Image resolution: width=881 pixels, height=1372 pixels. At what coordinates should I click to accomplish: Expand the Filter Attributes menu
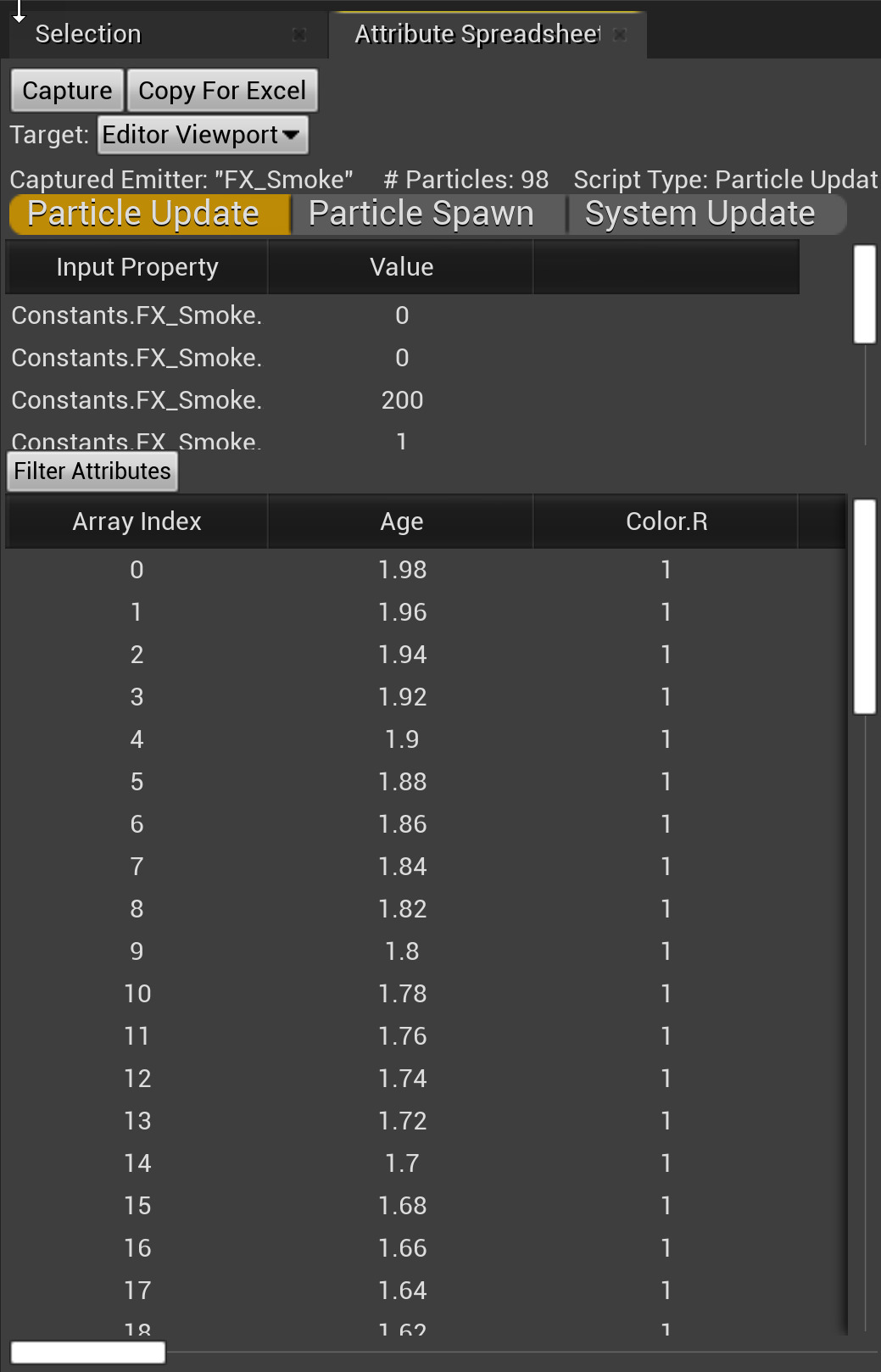92,471
